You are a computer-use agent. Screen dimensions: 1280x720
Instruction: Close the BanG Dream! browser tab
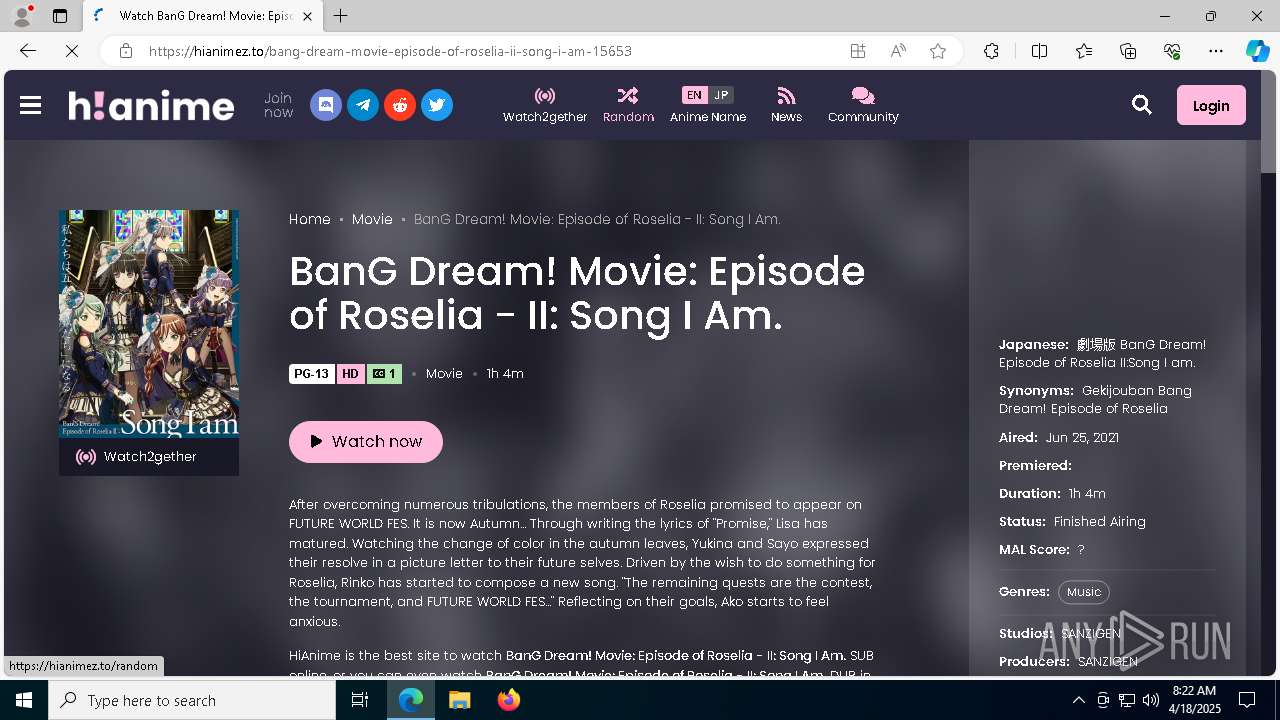[x=307, y=16]
